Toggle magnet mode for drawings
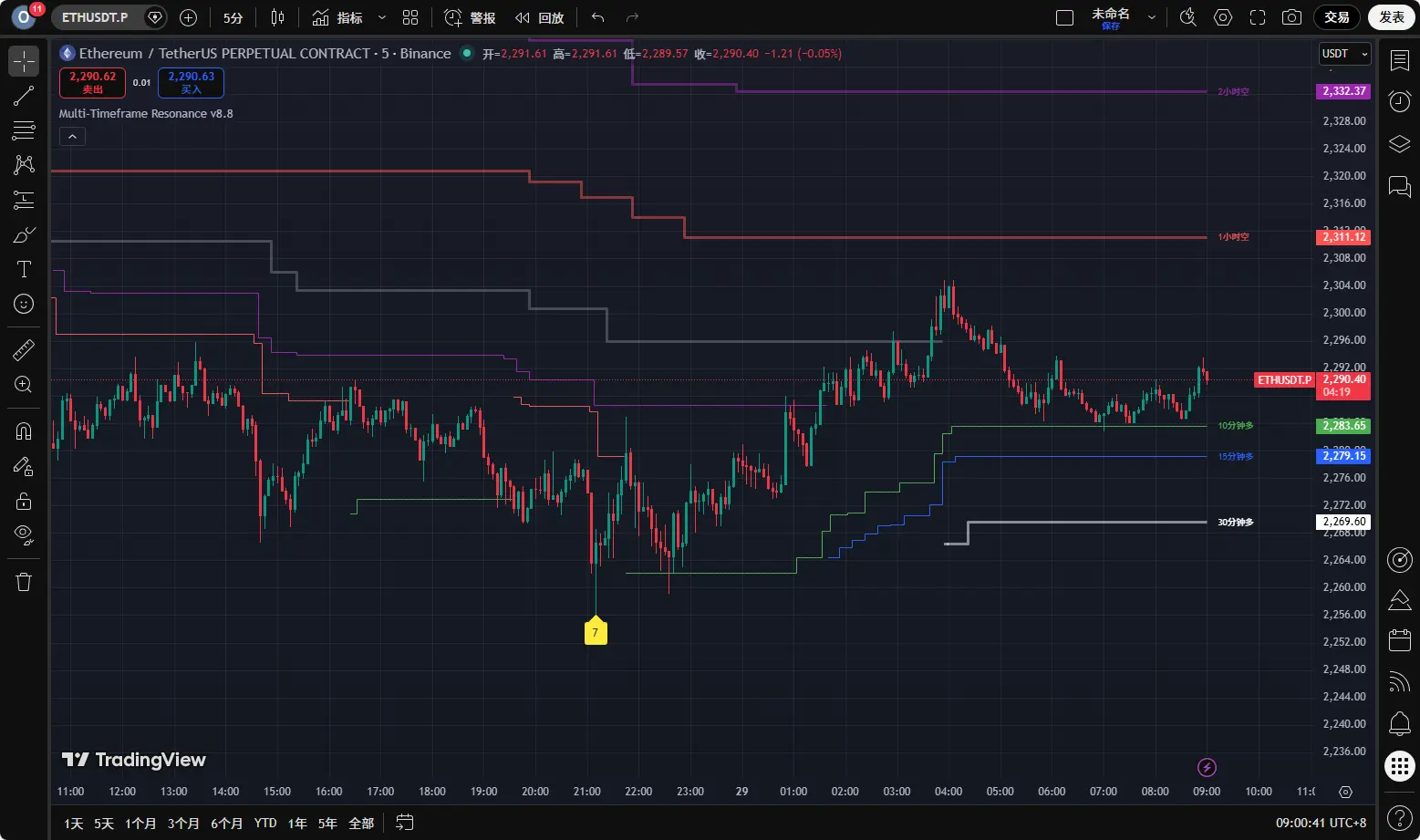 24,431
